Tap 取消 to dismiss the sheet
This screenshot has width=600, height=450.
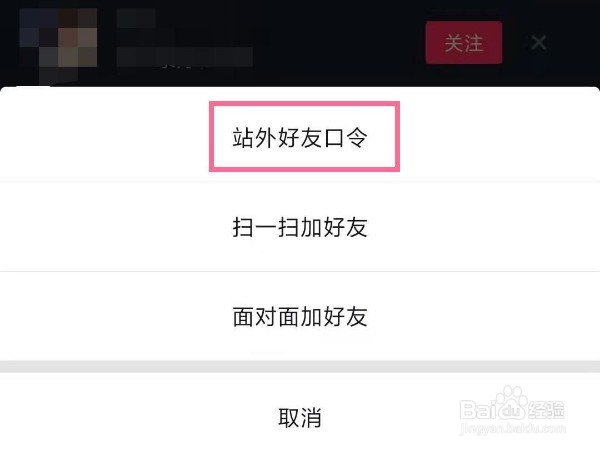pos(300,417)
